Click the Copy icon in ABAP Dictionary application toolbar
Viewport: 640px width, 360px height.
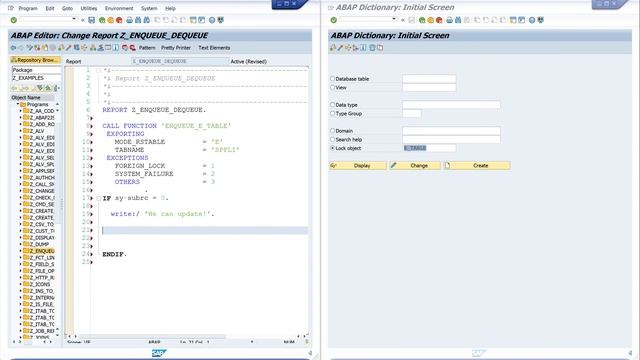click(380, 48)
